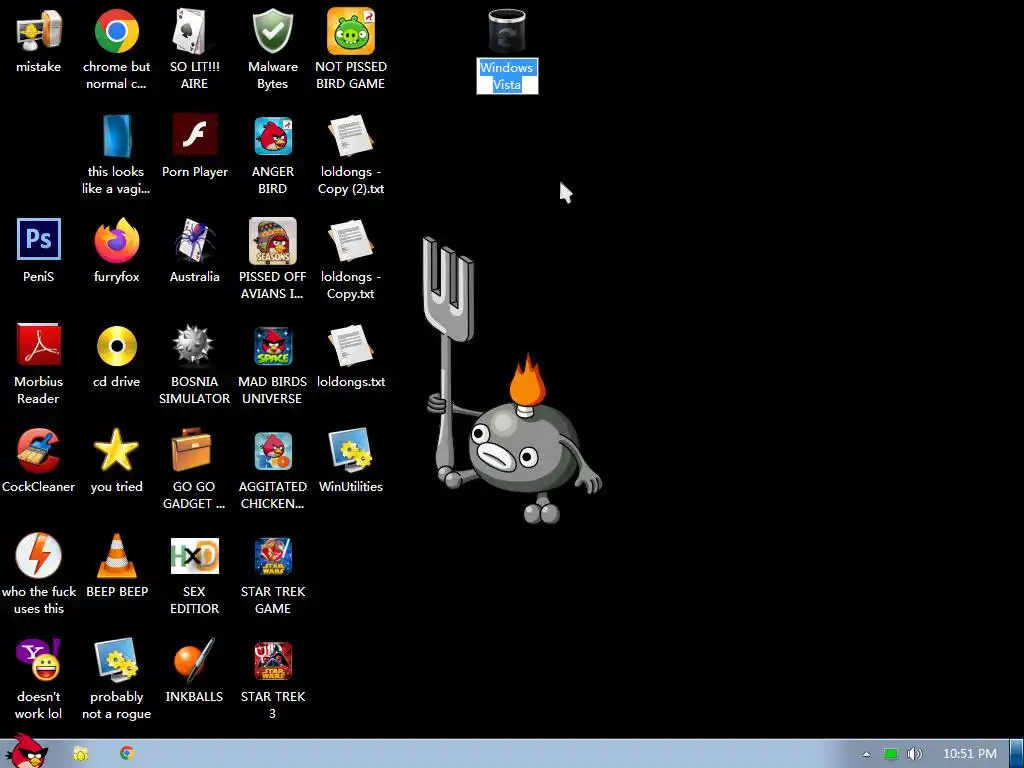Click the 'STAR TREK GAME' Star Wars icon
The height and width of the screenshot is (768, 1024).
point(273,556)
